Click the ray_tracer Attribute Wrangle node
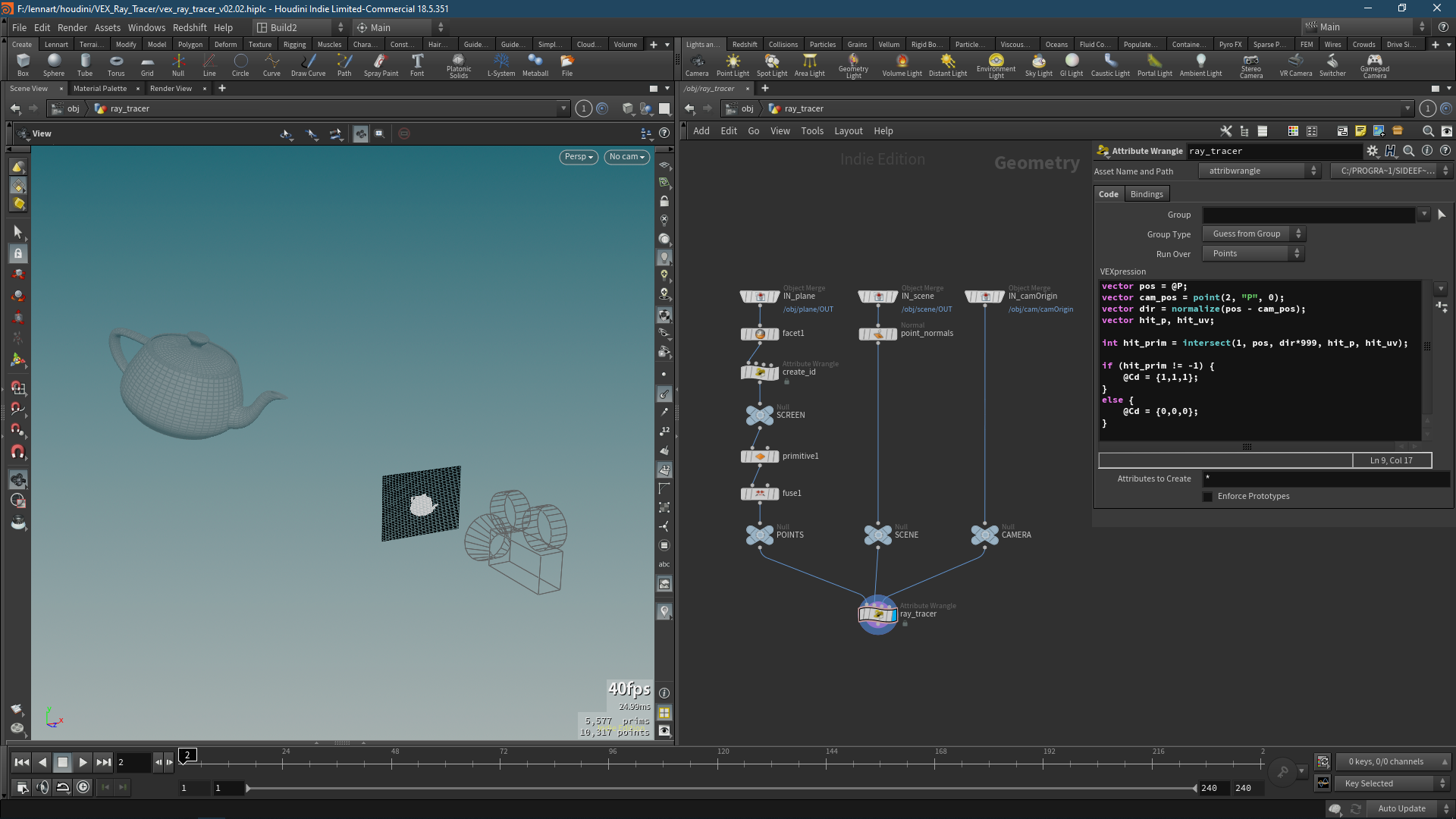 pos(877,614)
